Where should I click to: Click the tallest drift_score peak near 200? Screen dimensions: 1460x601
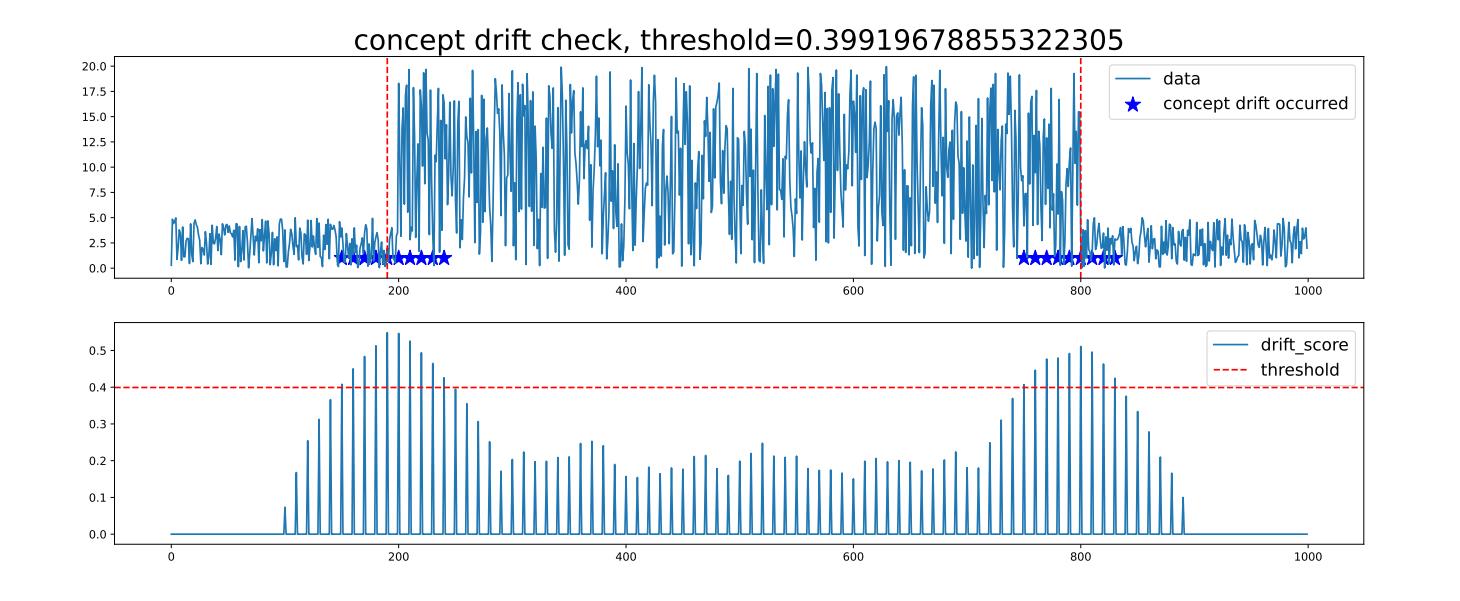click(387, 334)
